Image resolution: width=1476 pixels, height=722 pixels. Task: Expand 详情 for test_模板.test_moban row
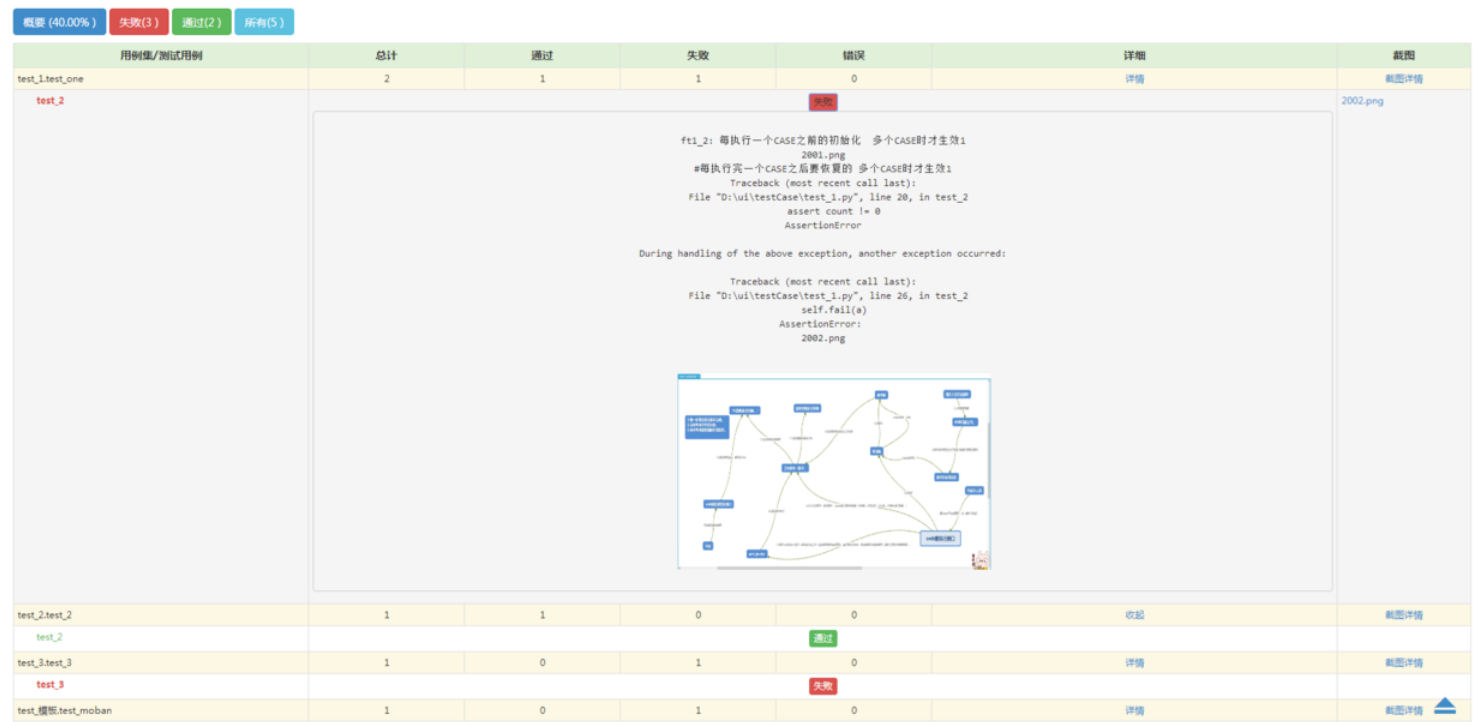pyautogui.click(x=1134, y=711)
